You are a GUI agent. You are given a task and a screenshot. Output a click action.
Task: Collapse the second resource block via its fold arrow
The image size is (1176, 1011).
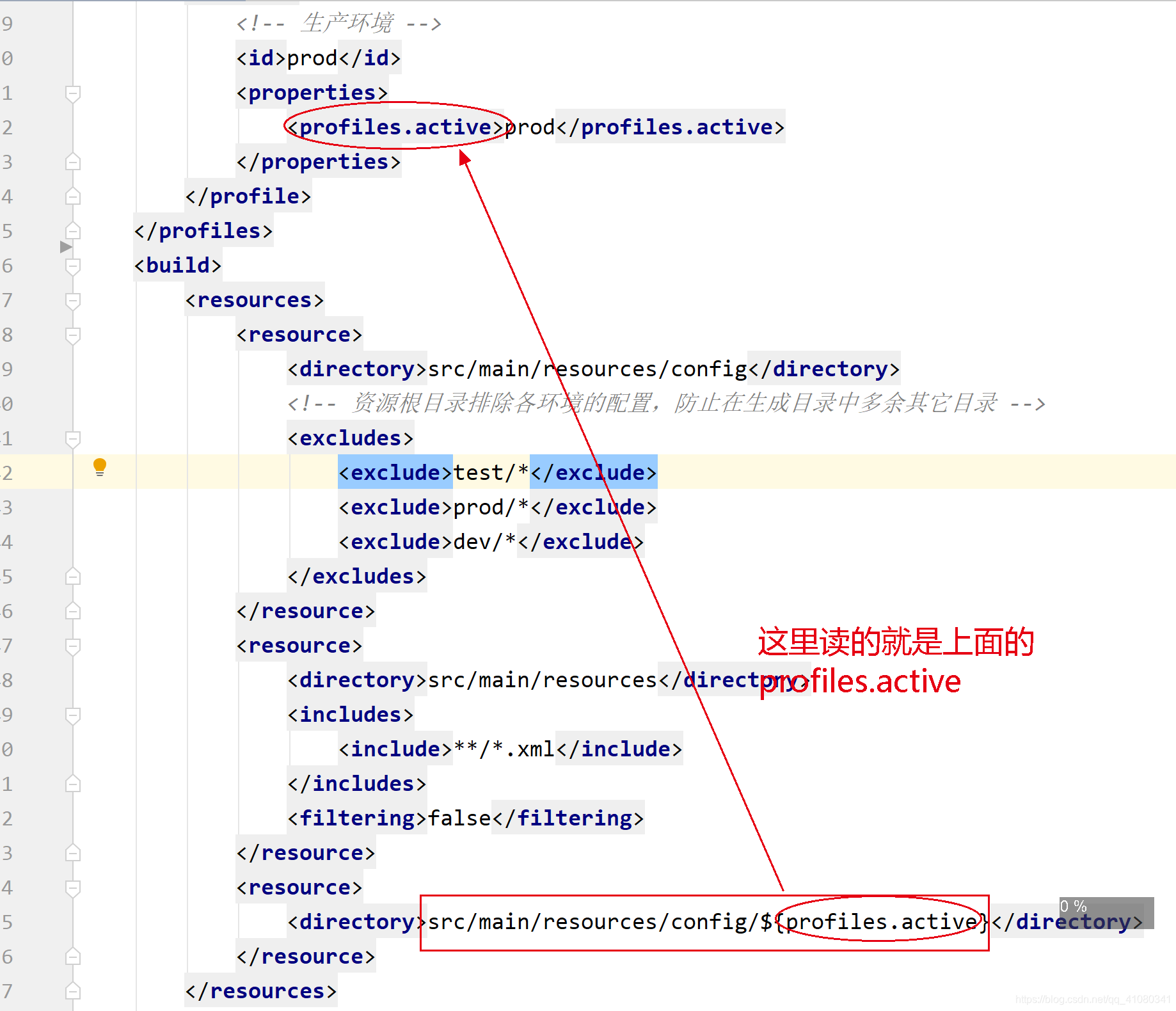pos(72,645)
